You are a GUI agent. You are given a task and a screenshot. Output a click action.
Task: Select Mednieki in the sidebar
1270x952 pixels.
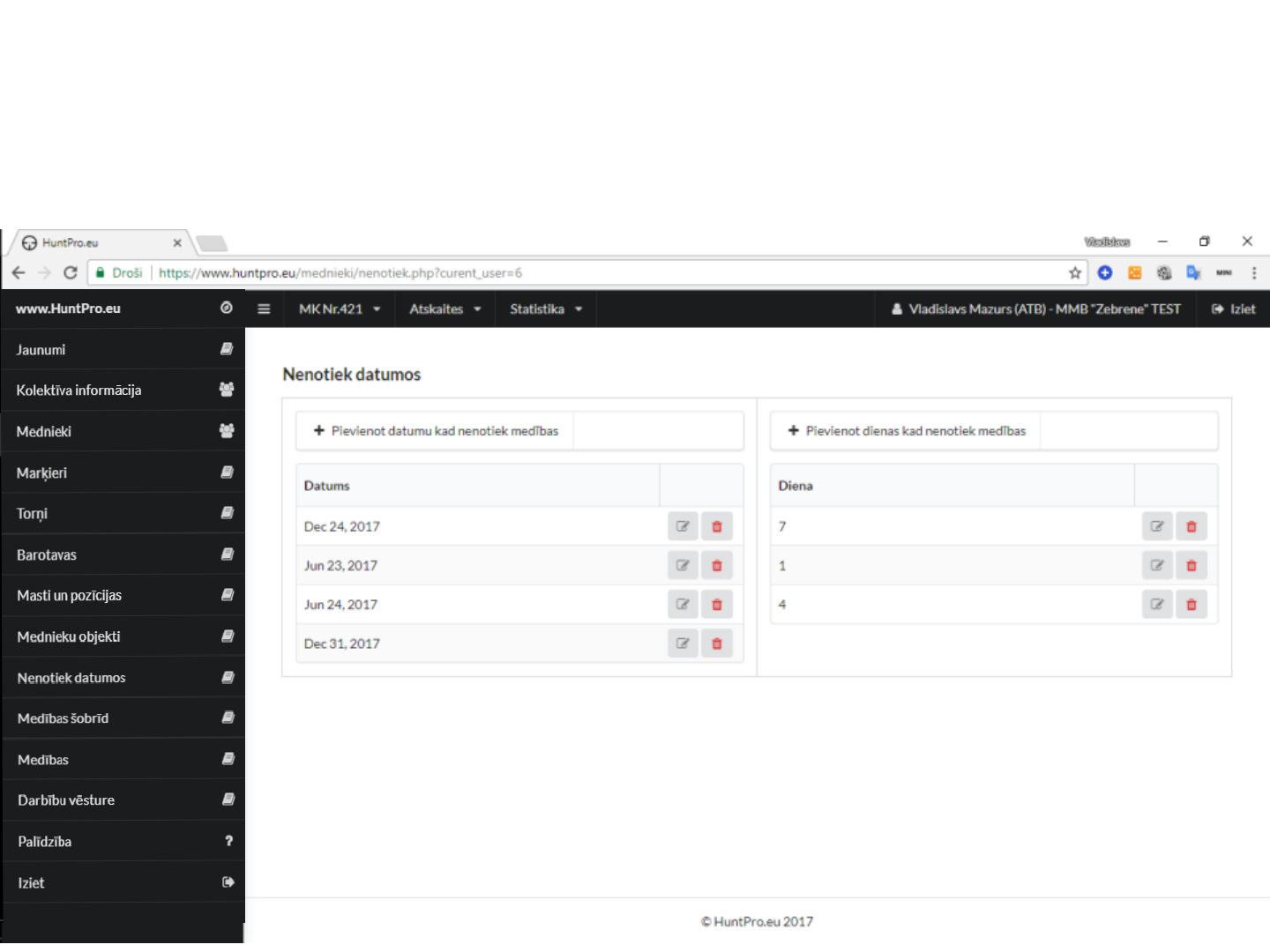click(x=123, y=431)
